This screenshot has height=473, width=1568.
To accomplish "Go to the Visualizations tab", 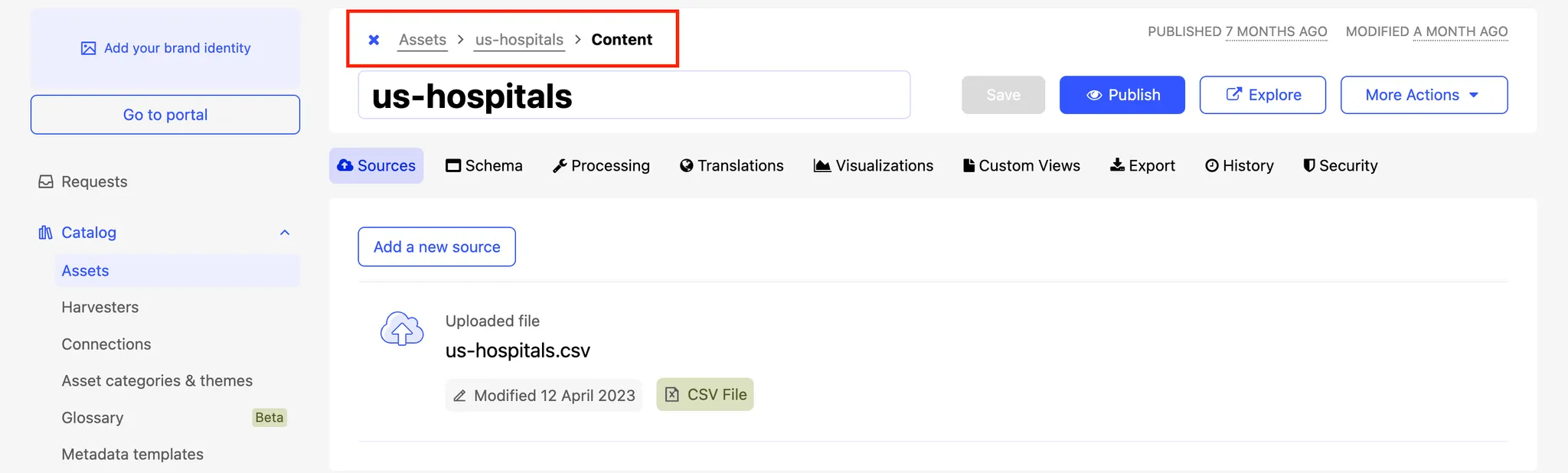I will (873, 166).
